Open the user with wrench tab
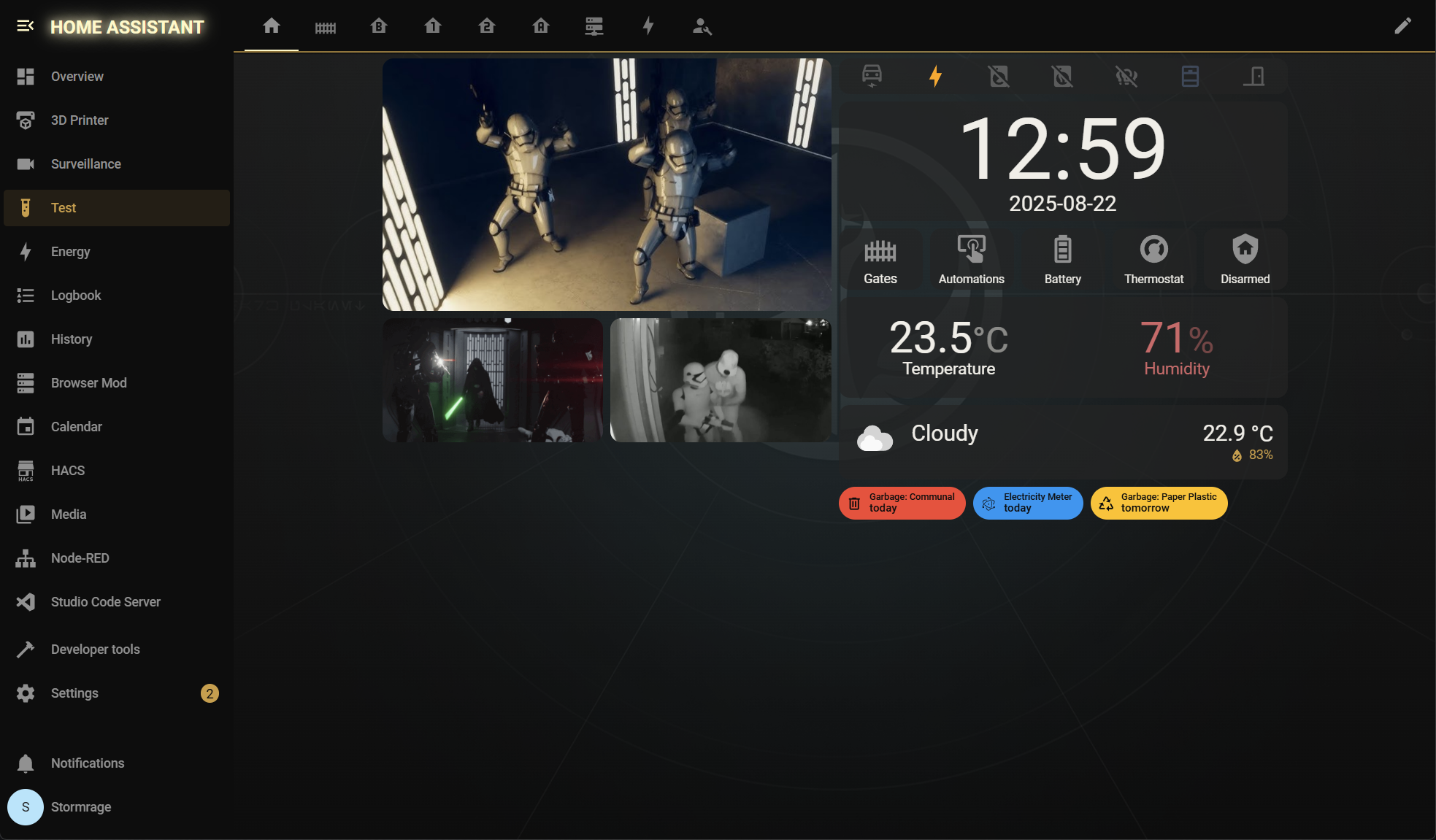Viewport: 1436px width, 840px height. click(x=702, y=26)
